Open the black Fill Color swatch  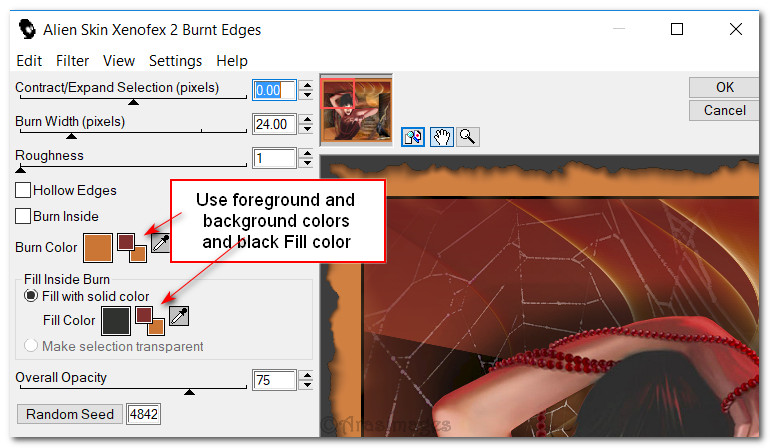pyautogui.click(x=116, y=321)
